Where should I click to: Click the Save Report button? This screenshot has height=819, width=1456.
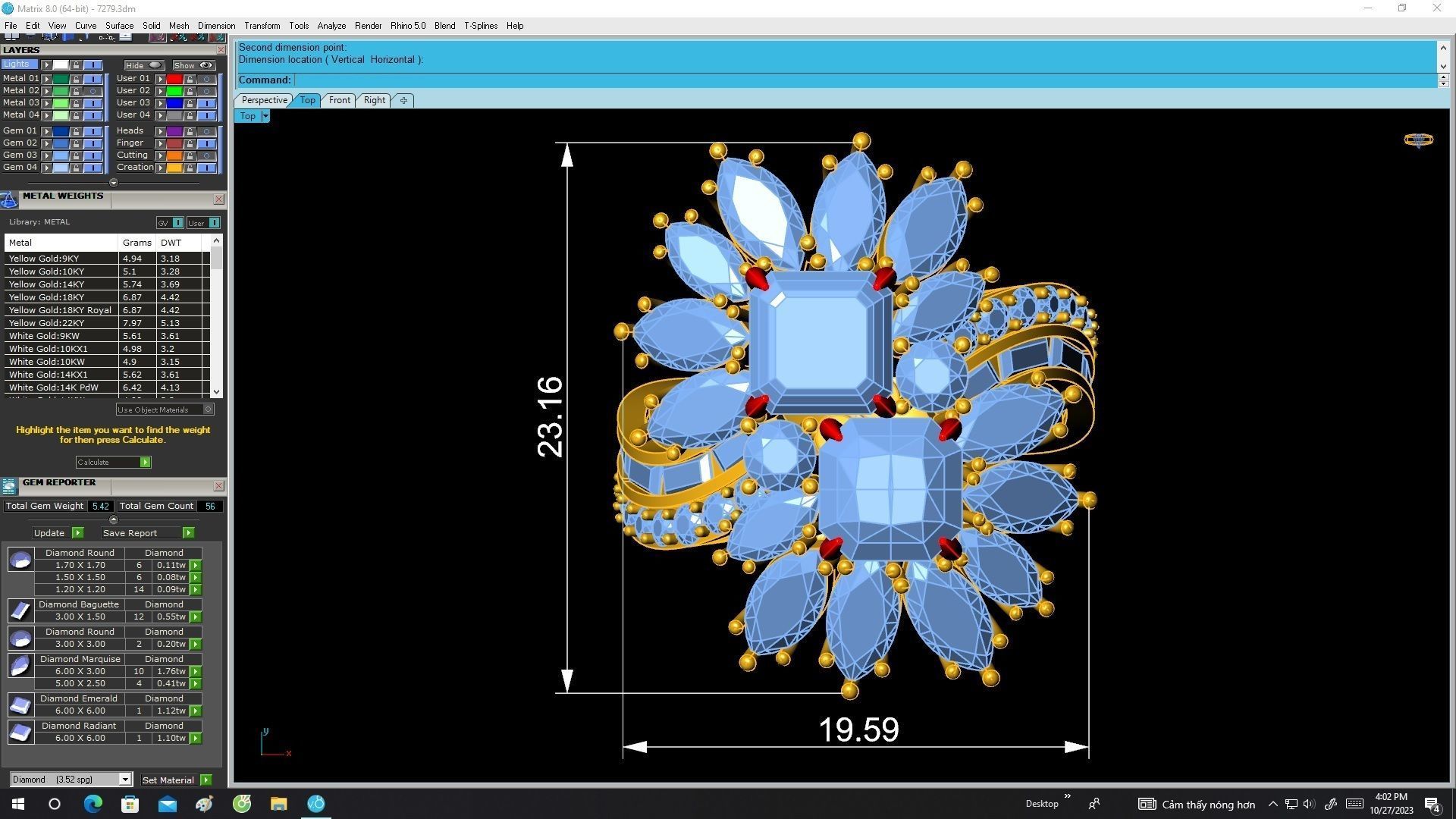[x=147, y=533]
